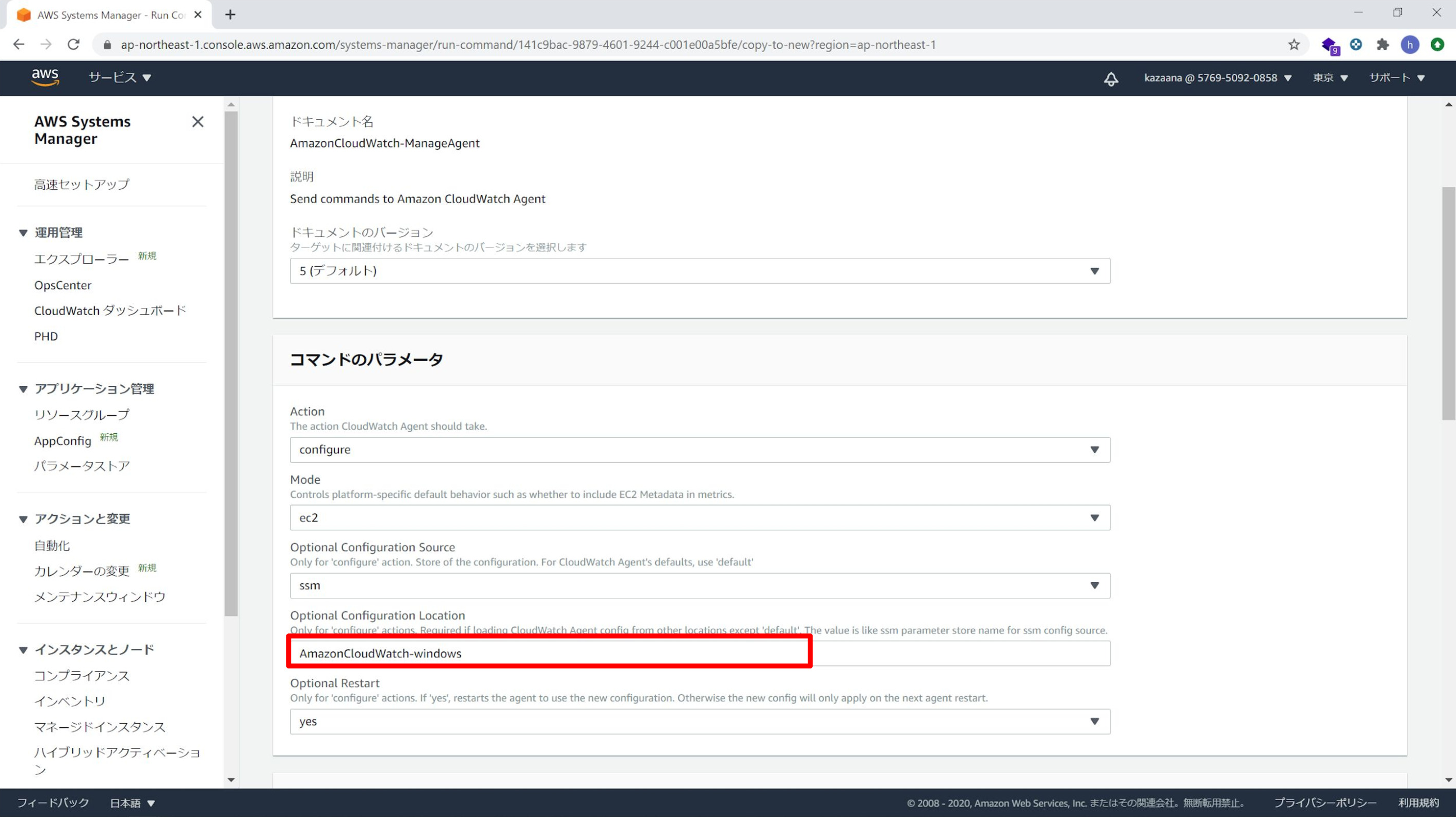This screenshot has width=1456, height=817.
Task: Open the 東京 region menu
Action: [1331, 78]
